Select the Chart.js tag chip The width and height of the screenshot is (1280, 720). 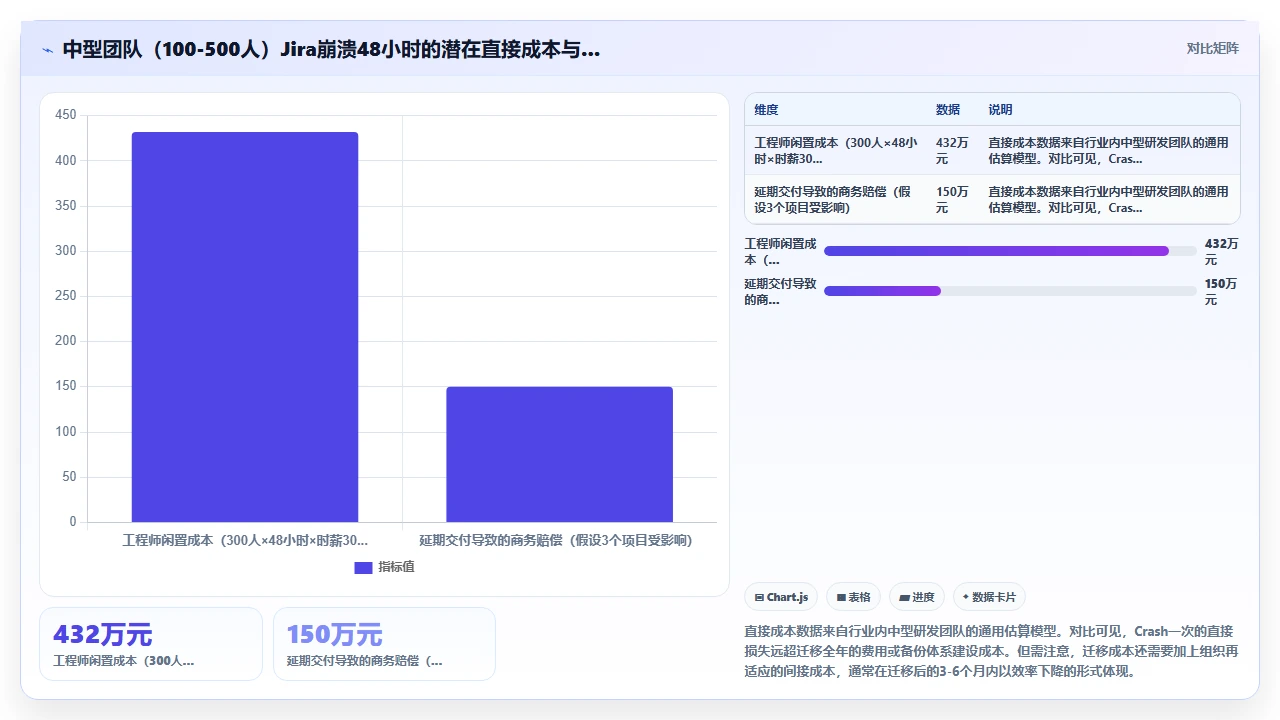pyautogui.click(x=781, y=597)
